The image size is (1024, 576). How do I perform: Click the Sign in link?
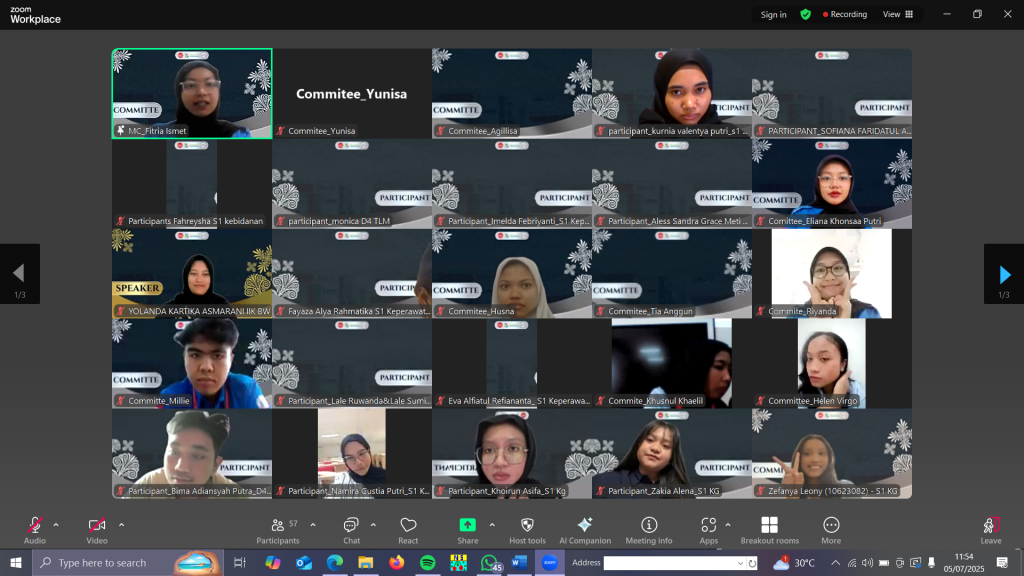[773, 15]
